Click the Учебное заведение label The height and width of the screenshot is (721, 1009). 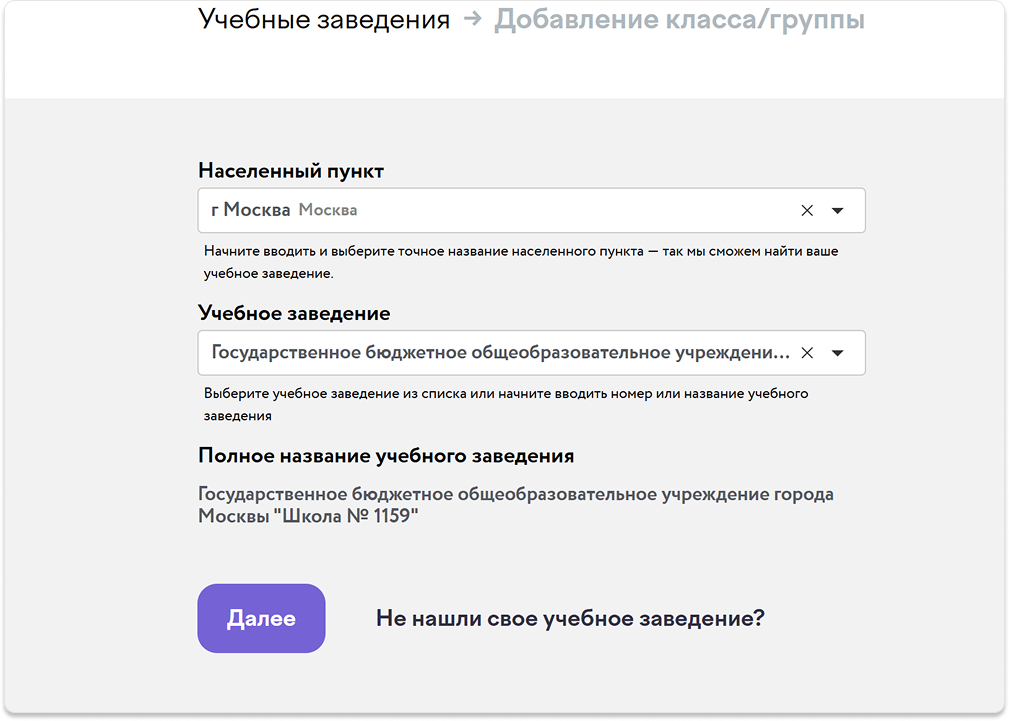click(x=294, y=313)
